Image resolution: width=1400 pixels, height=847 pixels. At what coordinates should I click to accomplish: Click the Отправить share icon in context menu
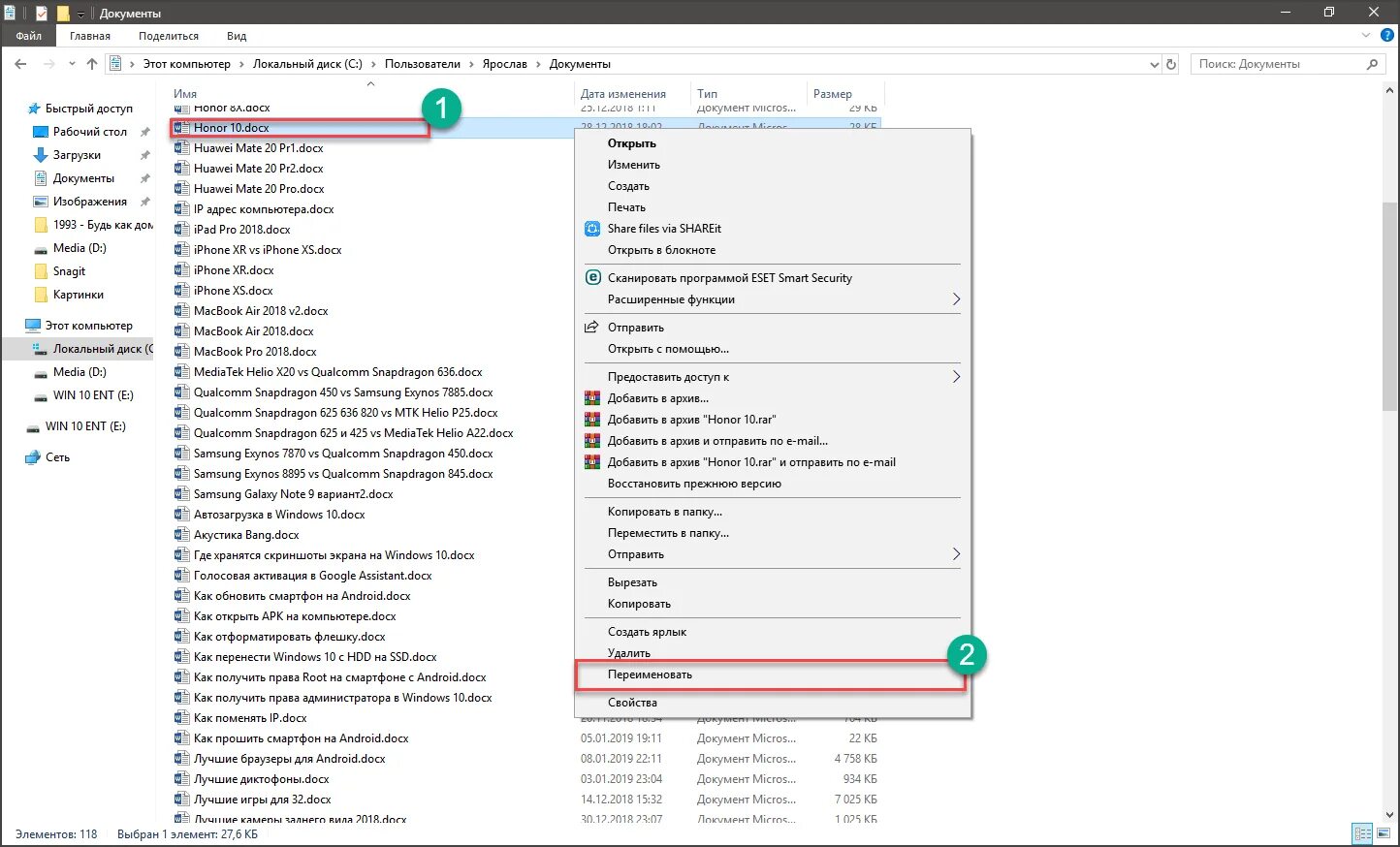pos(592,328)
